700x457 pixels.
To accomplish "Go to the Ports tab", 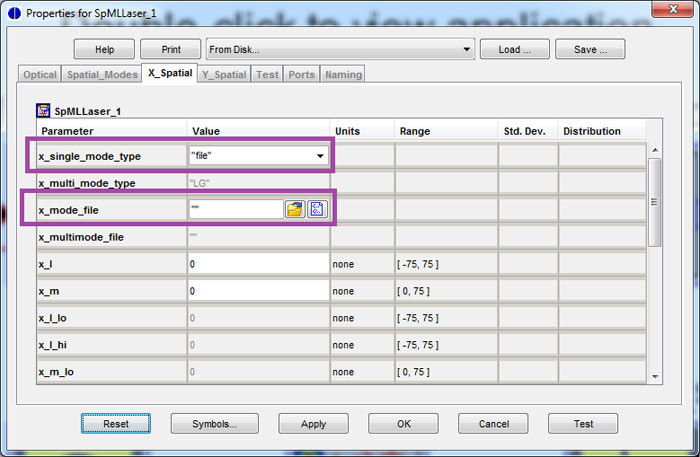I will (x=301, y=74).
